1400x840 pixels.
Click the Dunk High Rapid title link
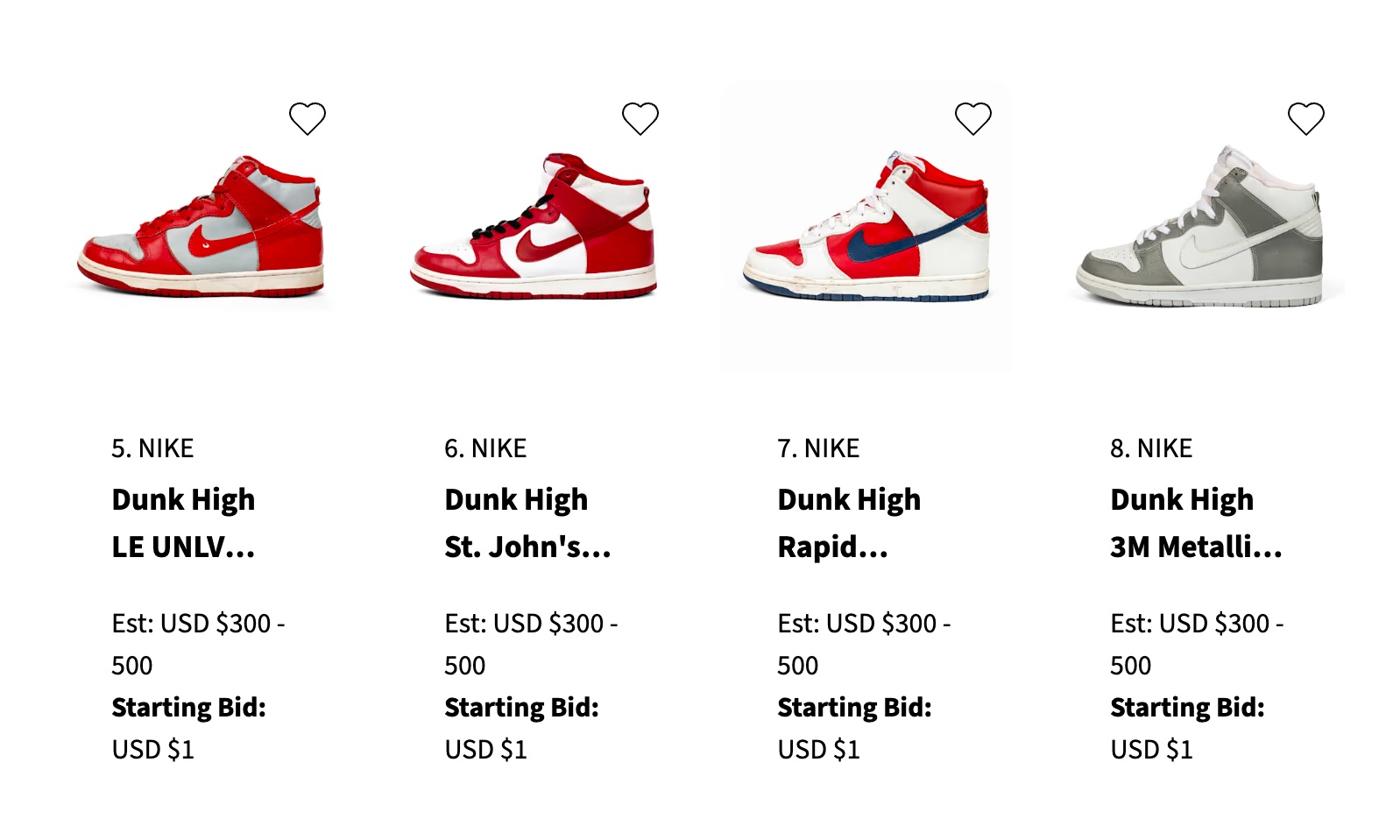click(x=849, y=523)
